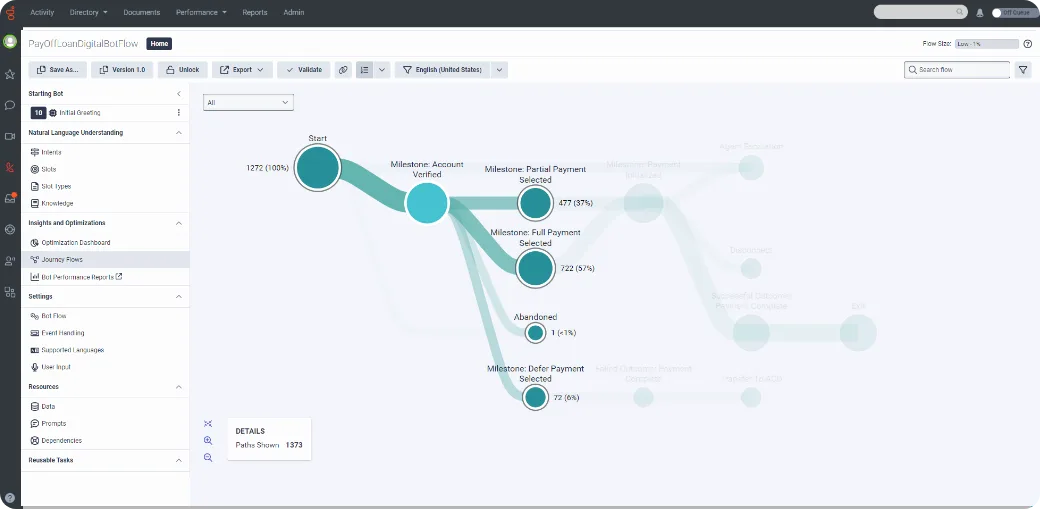Click the notification bell icon
This screenshot has width=1040, height=509.
pos(979,13)
